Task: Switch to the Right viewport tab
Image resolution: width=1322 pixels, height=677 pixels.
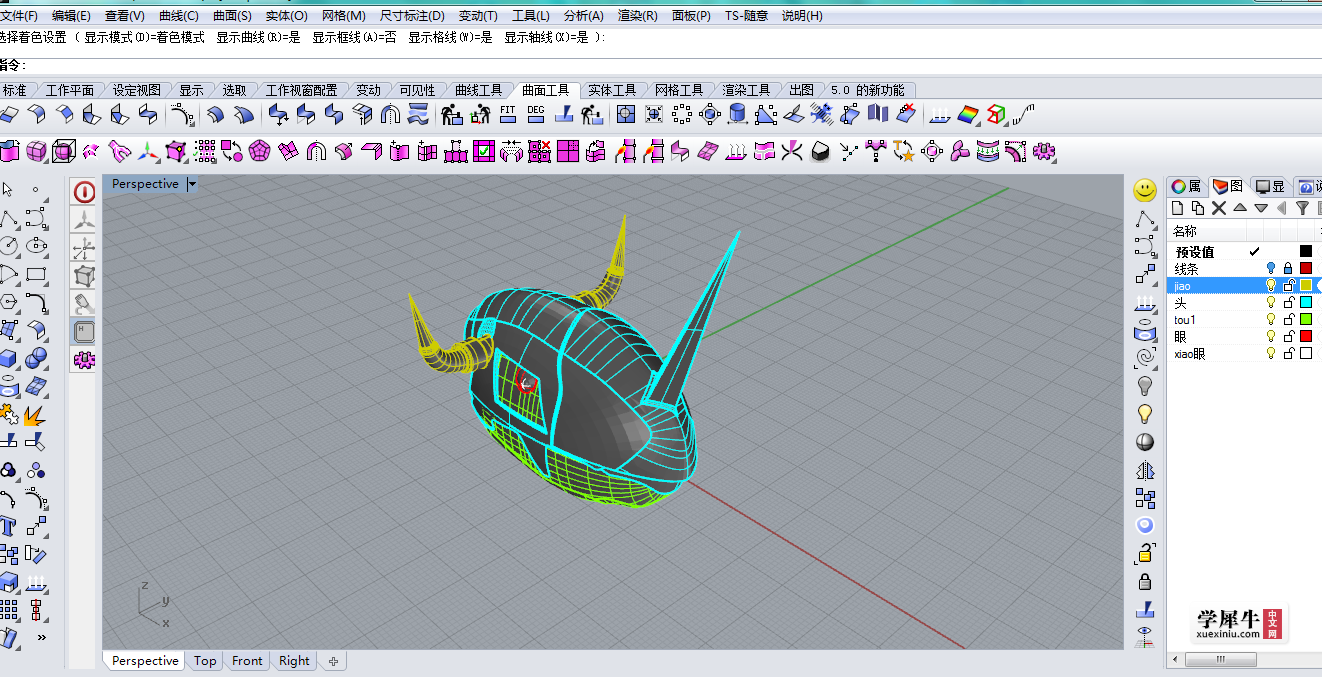Action: (294, 661)
